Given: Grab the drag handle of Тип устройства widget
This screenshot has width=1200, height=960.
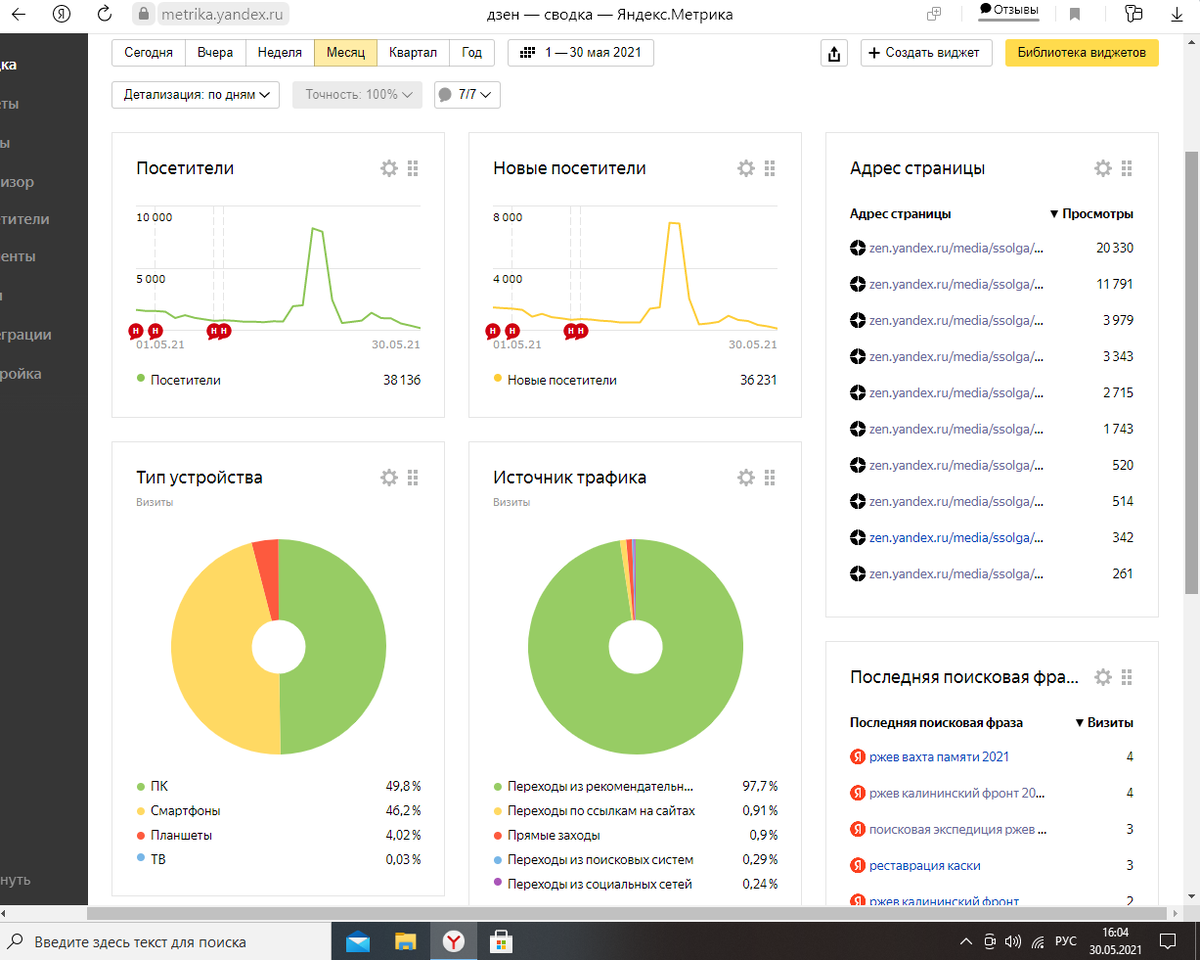Looking at the screenshot, I should click(x=413, y=477).
